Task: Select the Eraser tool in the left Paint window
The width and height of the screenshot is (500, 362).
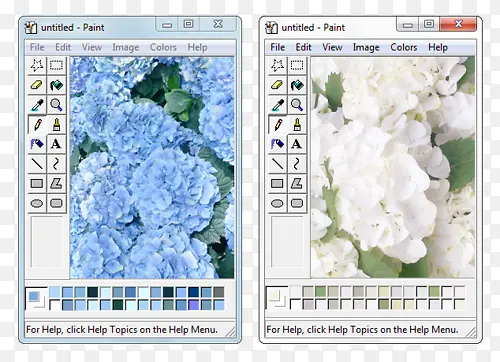Action: [x=37, y=85]
